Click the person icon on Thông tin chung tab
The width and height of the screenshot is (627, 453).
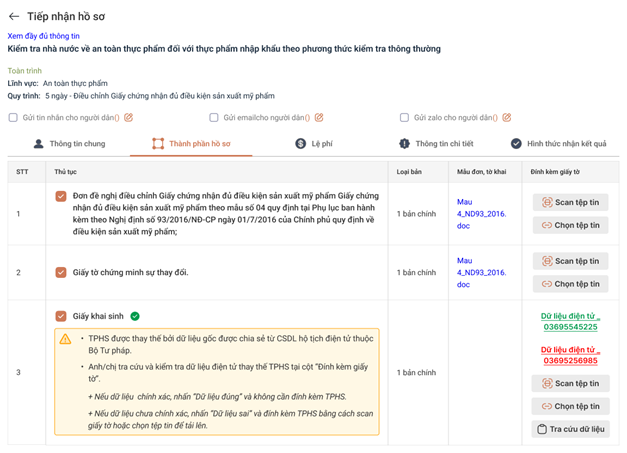(38, 144)
